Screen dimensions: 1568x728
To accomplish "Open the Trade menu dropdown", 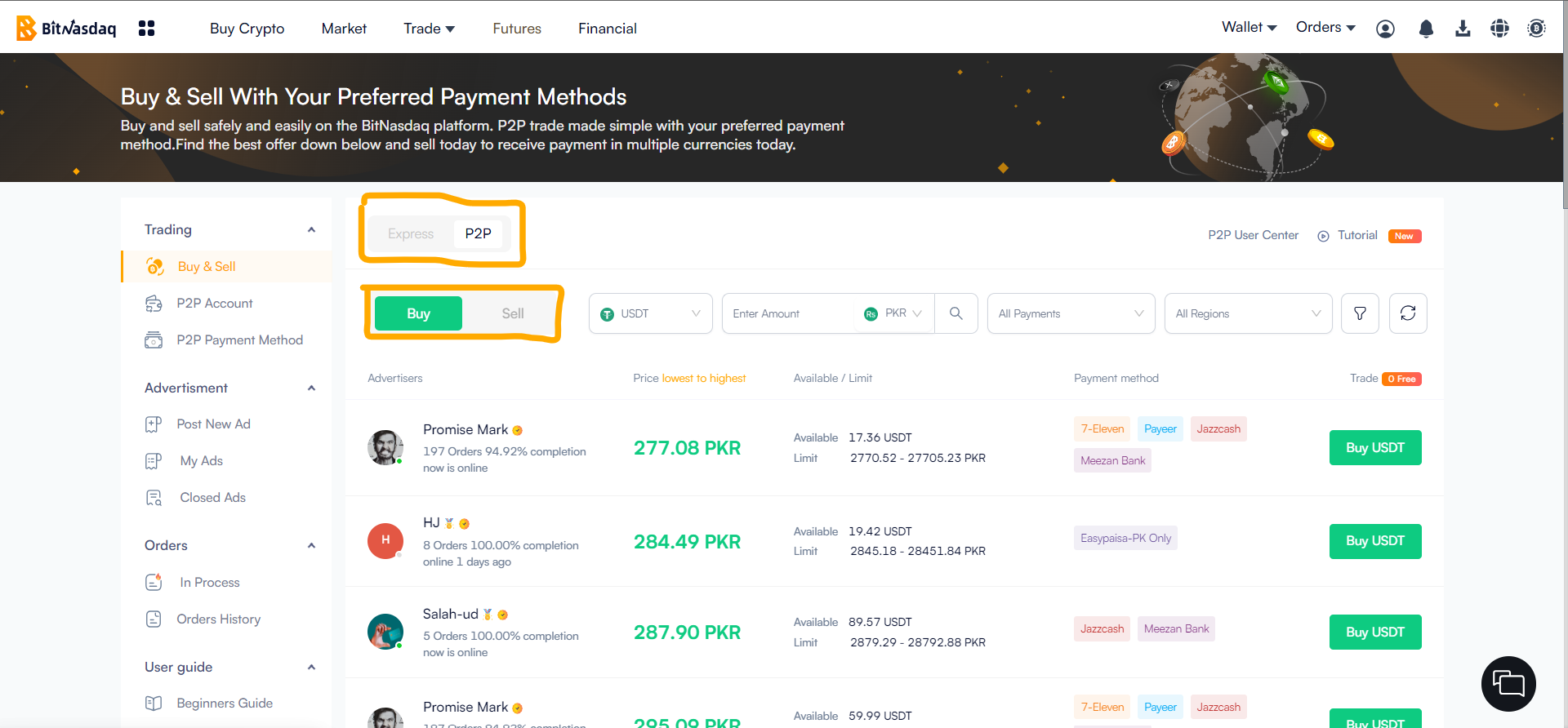I will point(430,29).
